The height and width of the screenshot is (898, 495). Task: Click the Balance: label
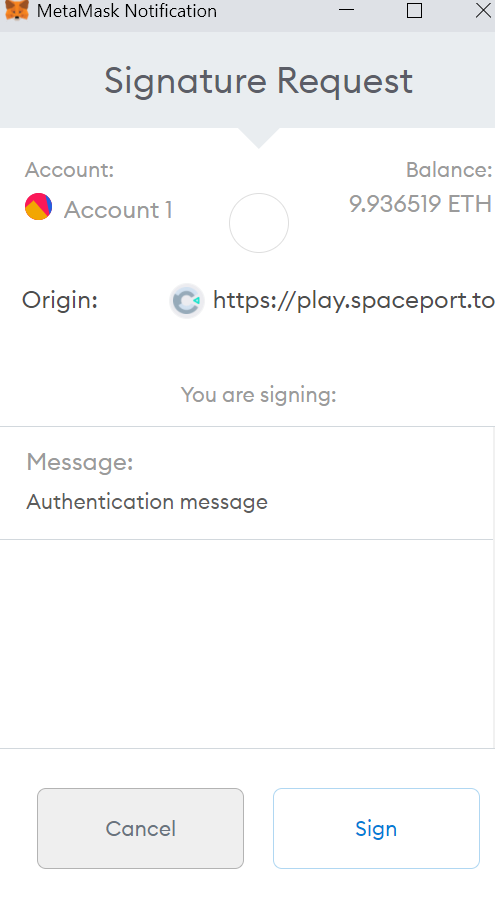[x=449, y=170]
